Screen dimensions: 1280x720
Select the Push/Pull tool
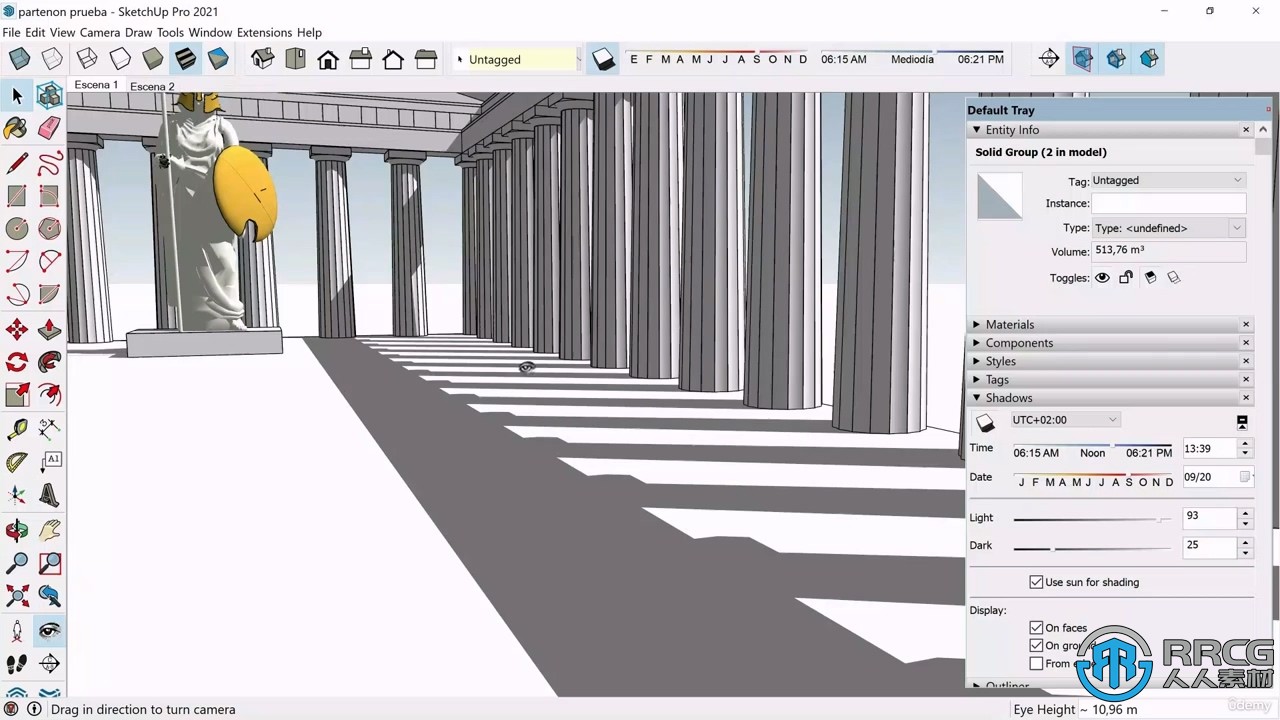tap(49, 330)
